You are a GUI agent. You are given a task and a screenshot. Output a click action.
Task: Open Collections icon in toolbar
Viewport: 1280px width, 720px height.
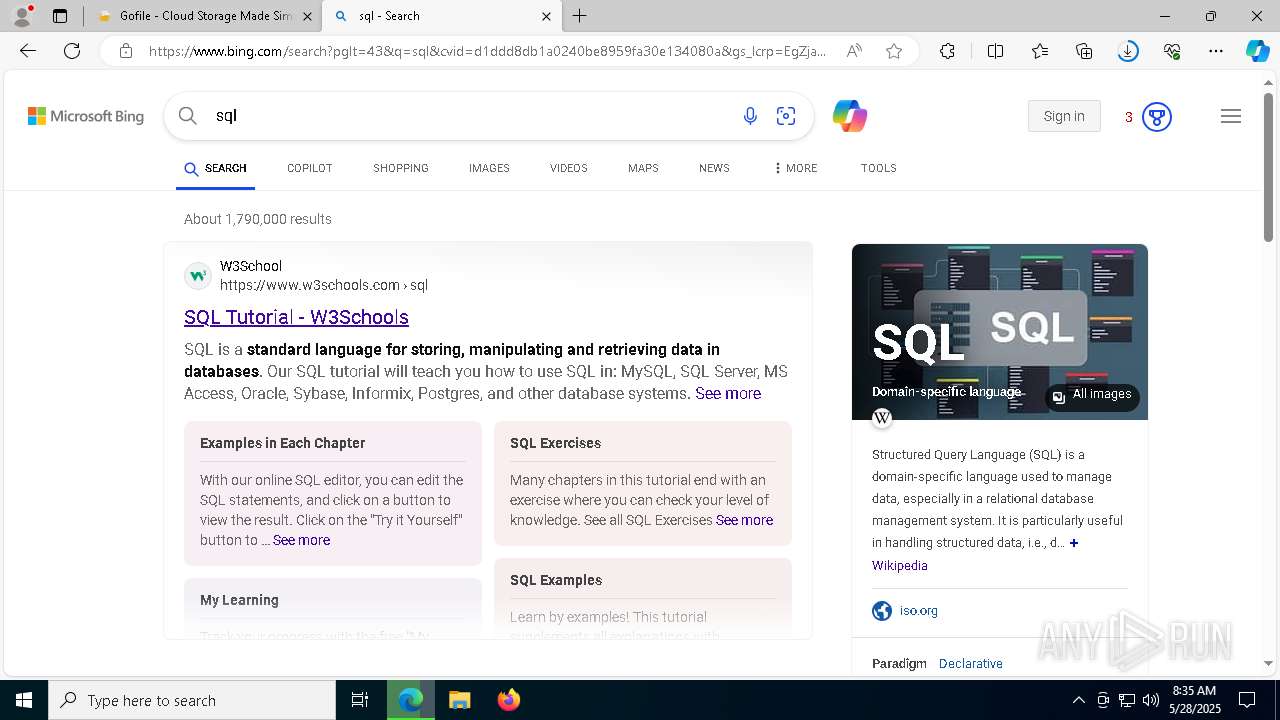(1084, 51)
